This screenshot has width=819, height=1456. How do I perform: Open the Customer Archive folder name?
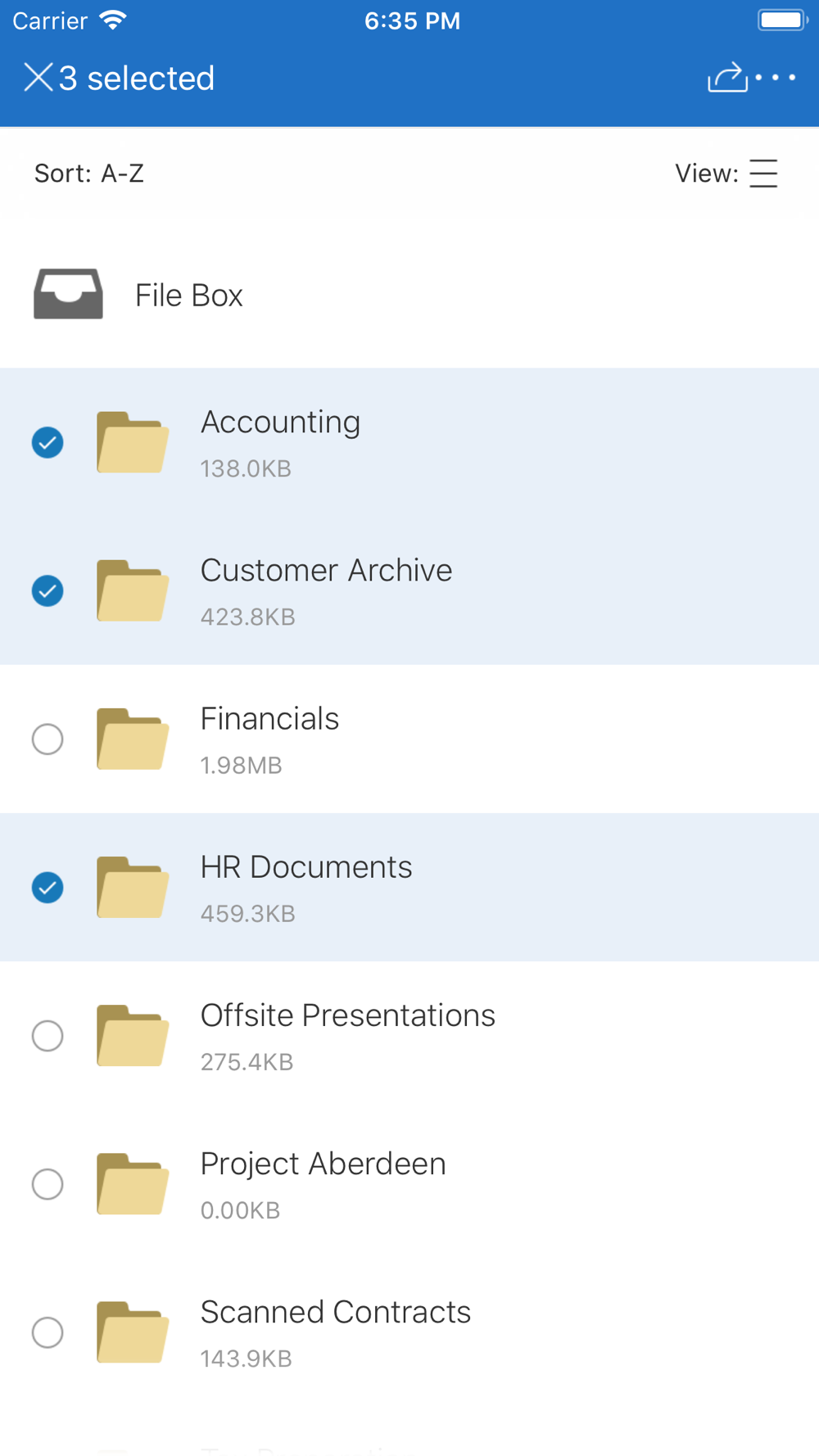[326, 571]
